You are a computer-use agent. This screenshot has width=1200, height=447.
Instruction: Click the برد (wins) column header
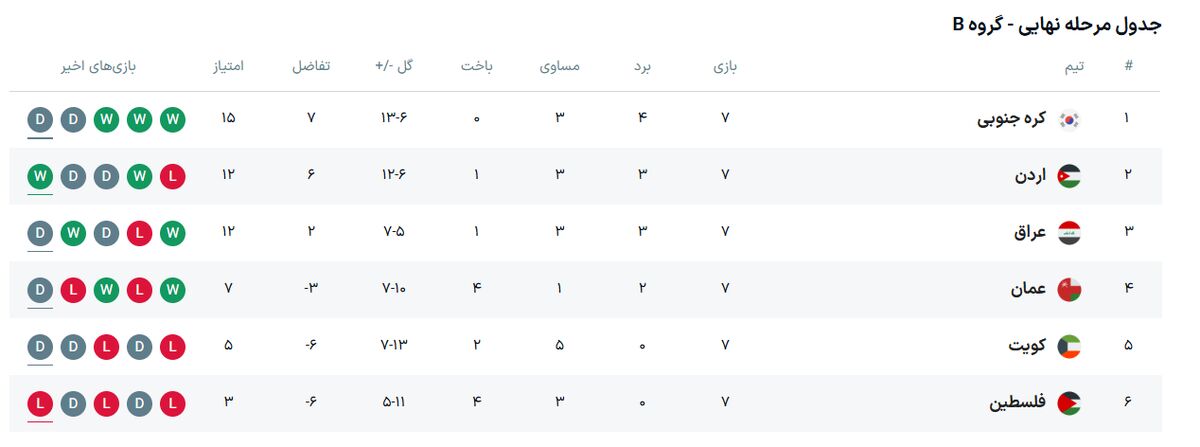[x=642, y=67]
